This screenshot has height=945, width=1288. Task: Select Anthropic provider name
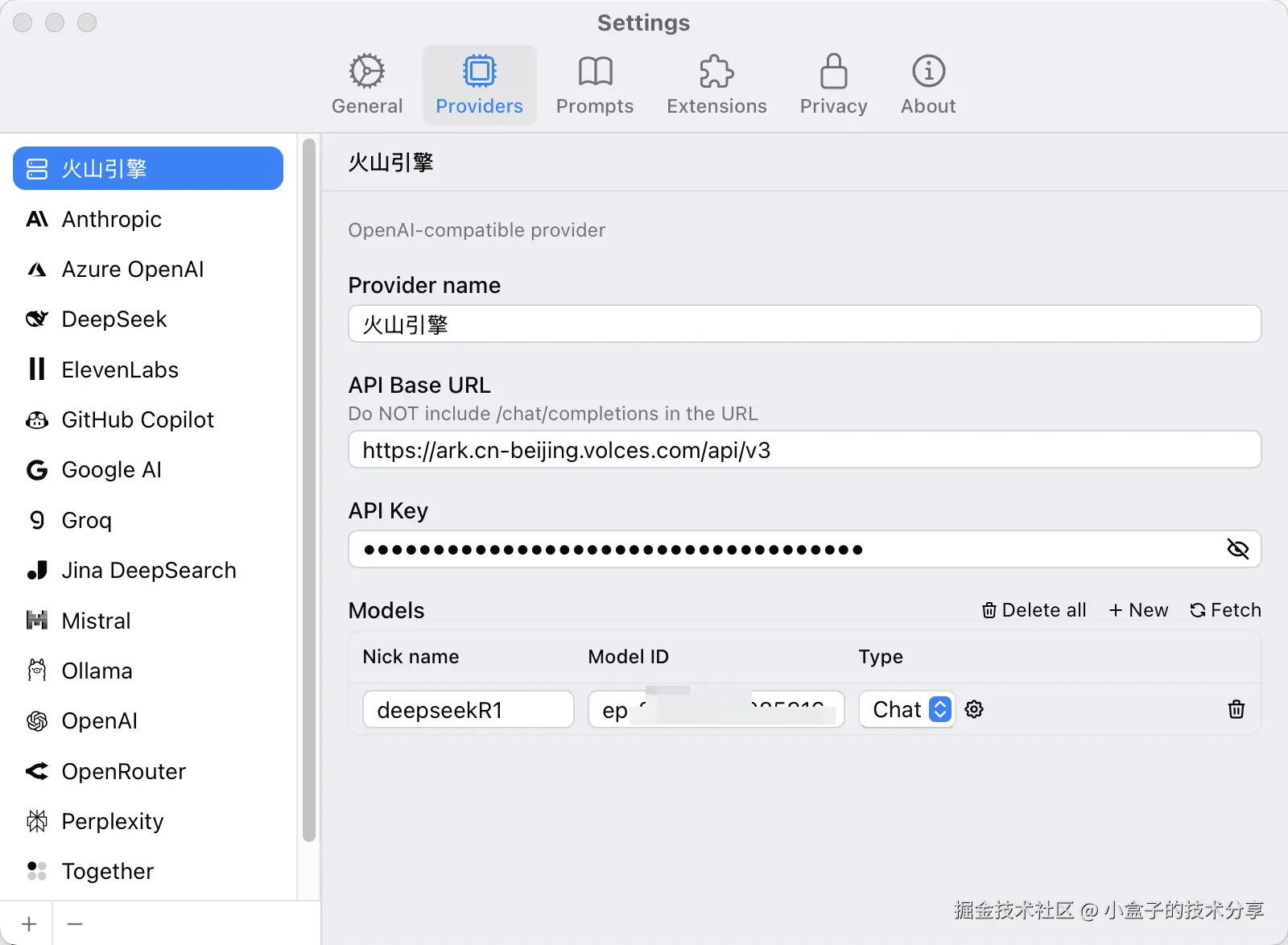(112, 219)
